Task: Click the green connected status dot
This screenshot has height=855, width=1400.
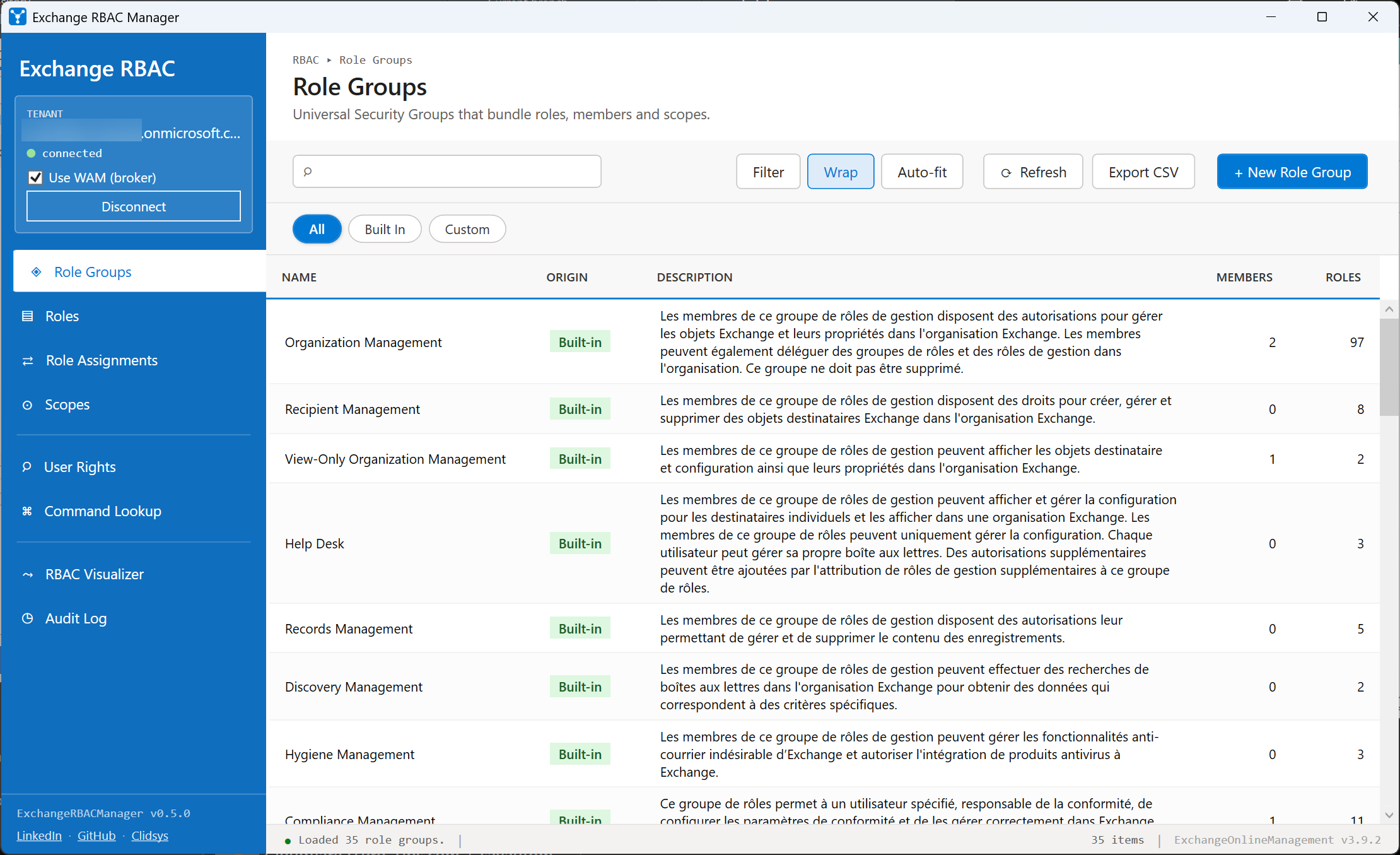Action: pyautogui.click(x=31, y=153)
